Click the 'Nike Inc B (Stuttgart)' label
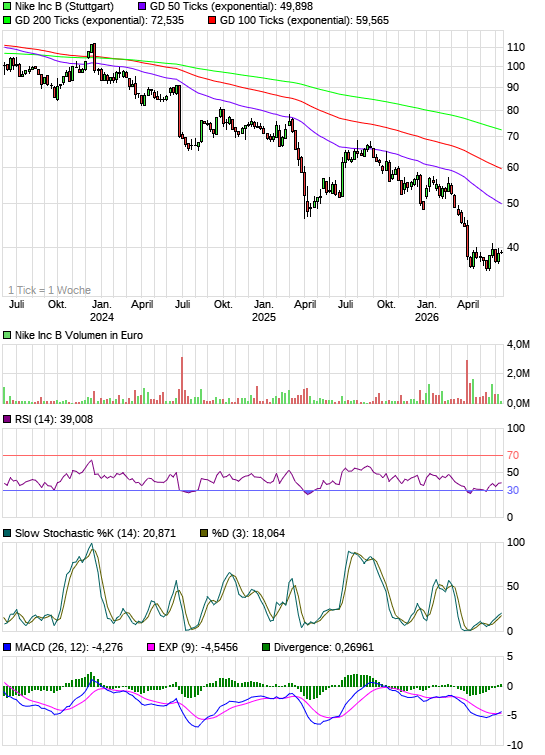 65,7
